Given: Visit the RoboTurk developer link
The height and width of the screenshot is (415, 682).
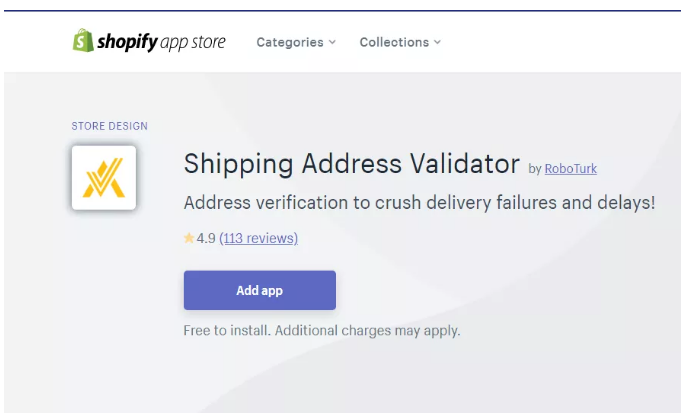Looking at the screenshot, I should pyautogui.click(x=570, y=169).
